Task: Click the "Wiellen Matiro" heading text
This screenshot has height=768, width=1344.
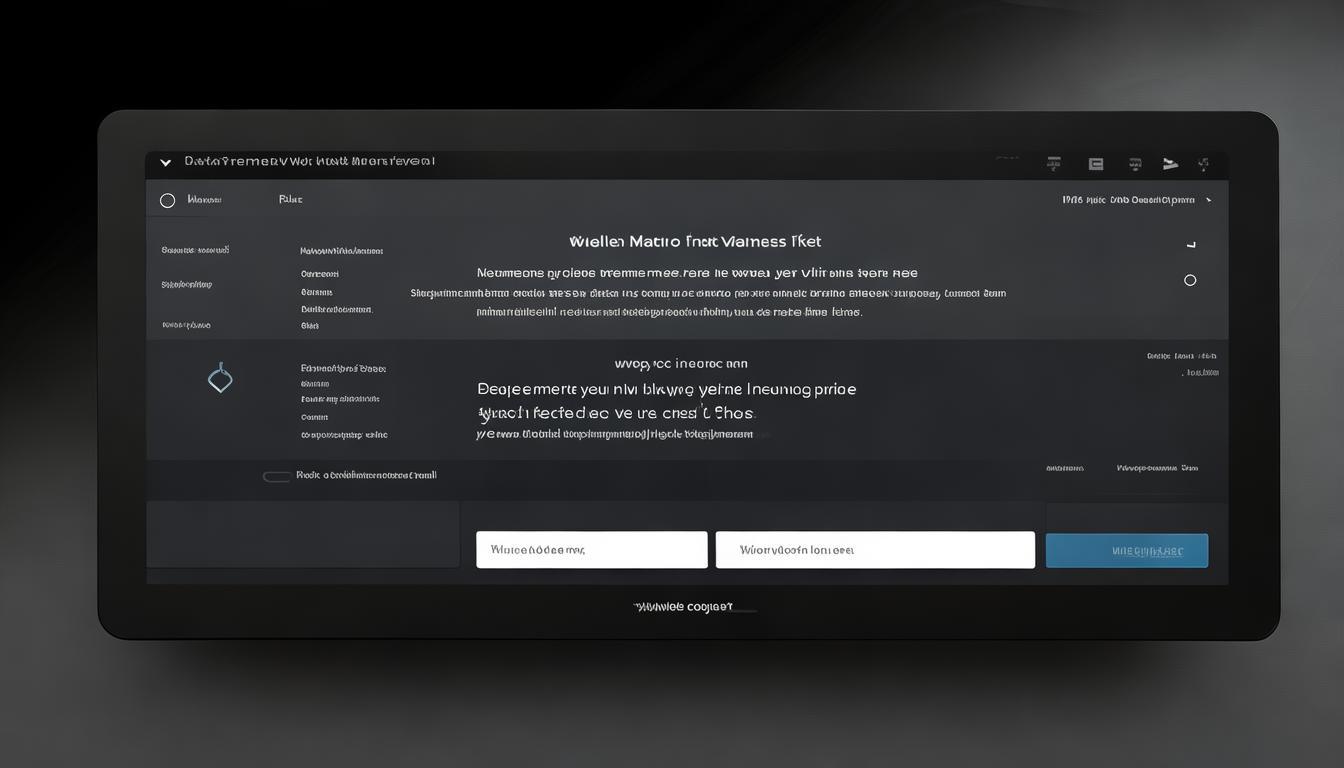Action: click(x=695, y=242)
